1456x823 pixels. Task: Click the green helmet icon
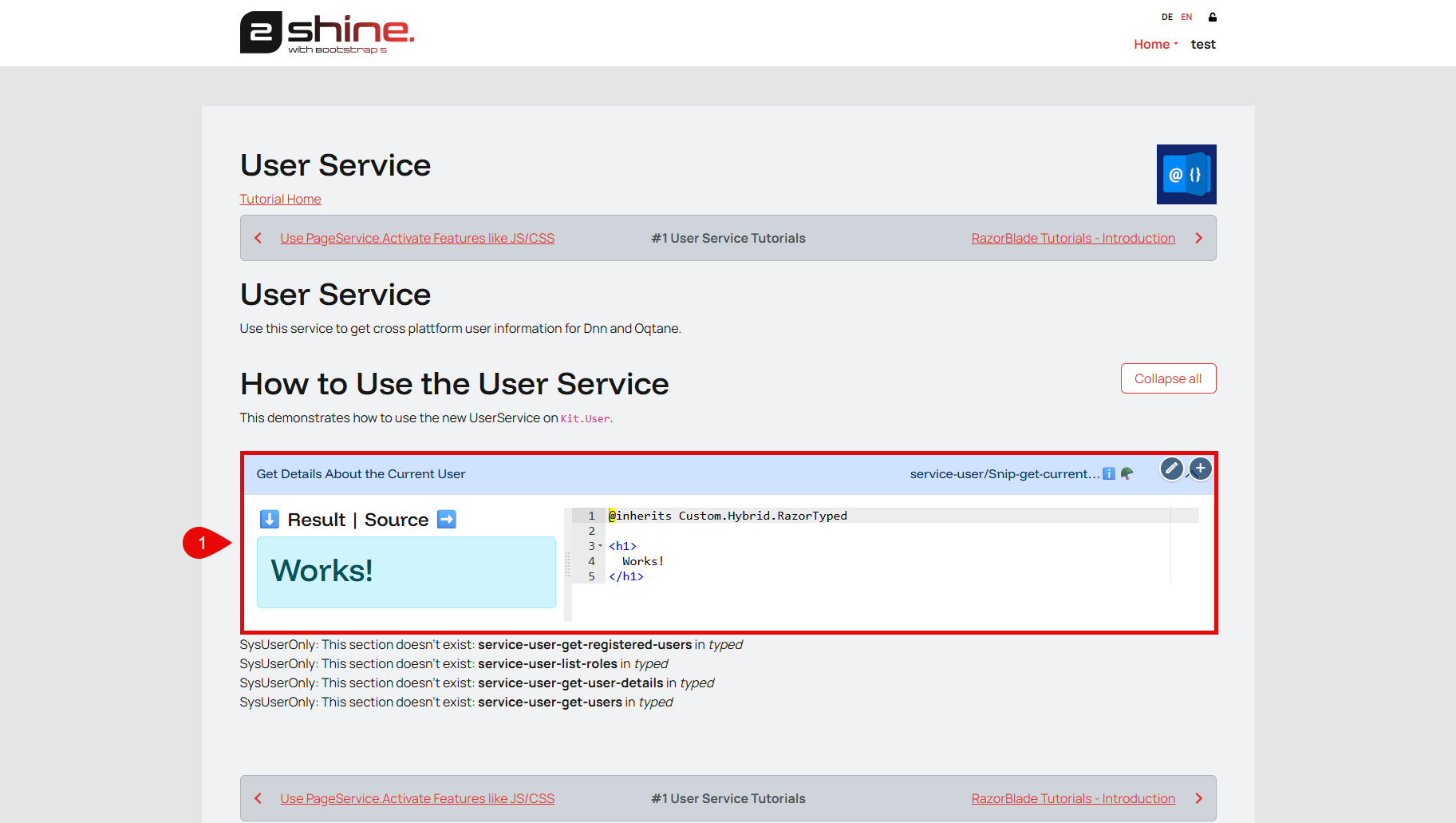1127,474
